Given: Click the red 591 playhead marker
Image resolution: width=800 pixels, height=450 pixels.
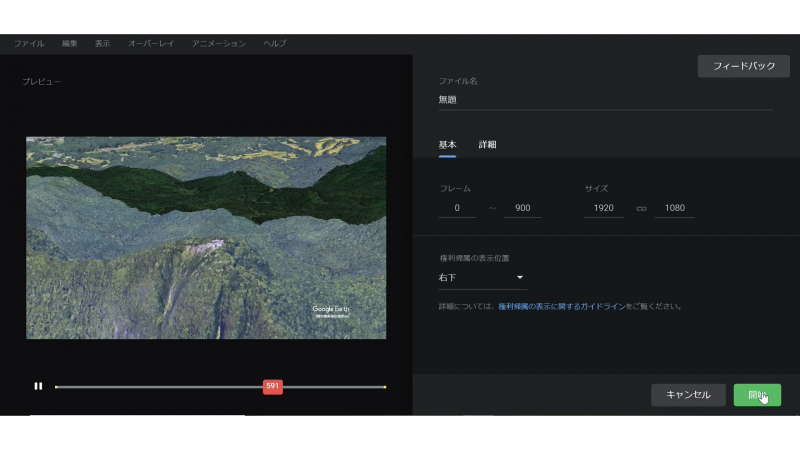Looking at the screenshot, I should [272, 386].
